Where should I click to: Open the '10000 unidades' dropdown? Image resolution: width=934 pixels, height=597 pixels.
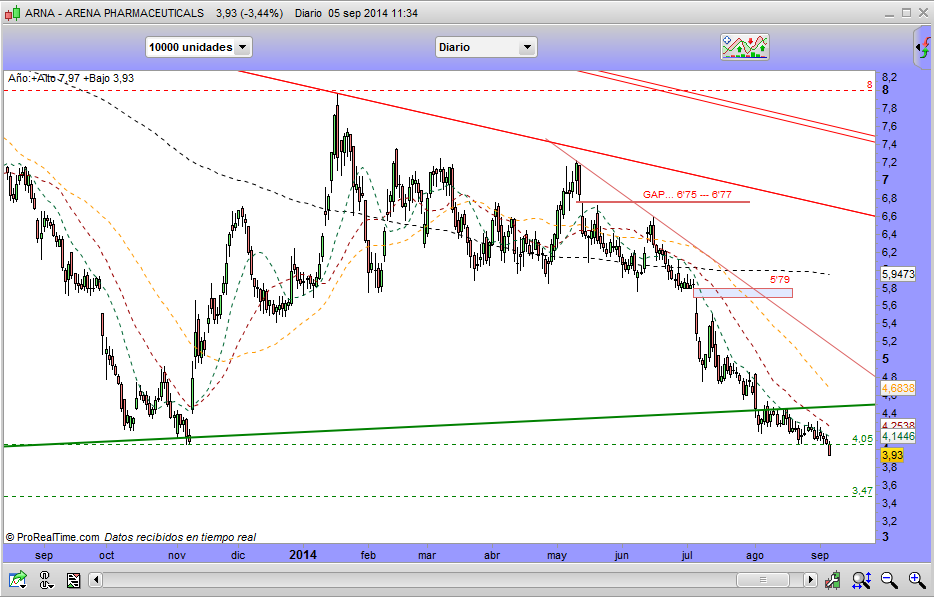[198, 47]
